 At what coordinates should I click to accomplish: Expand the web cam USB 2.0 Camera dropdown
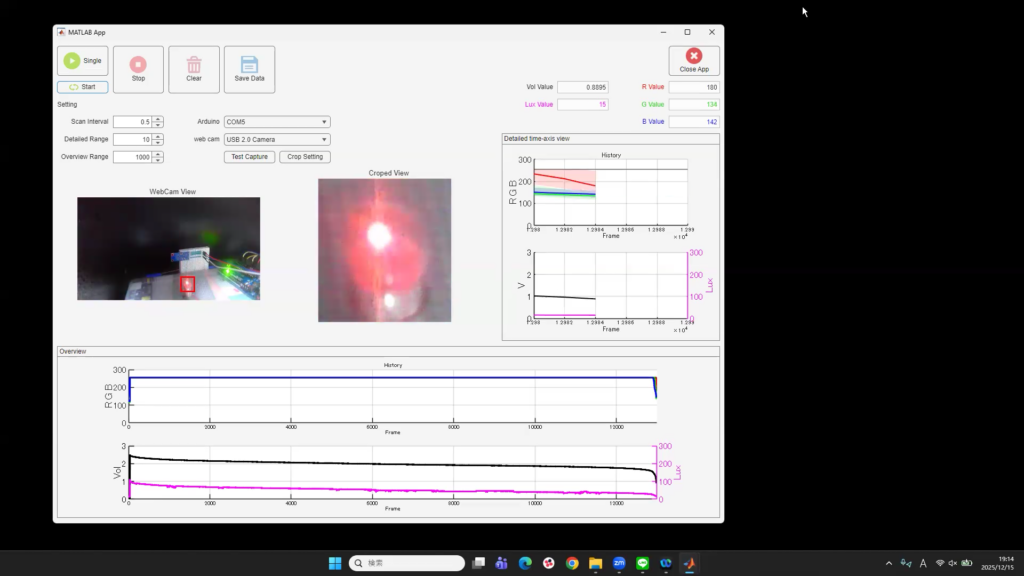277,139
